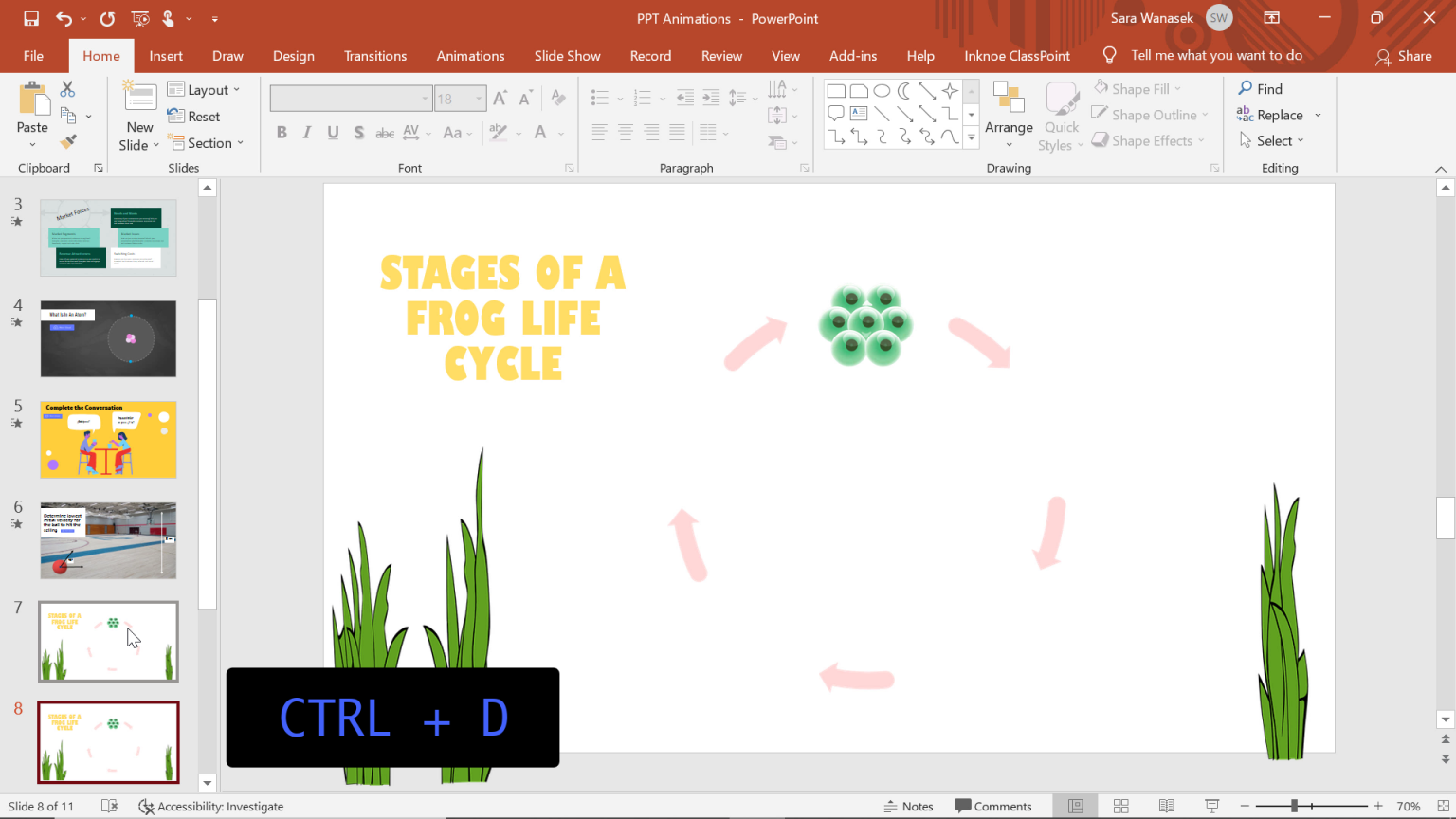The height and width of the screenshot is (819, 1456).
Task: Click the Share button
Action: pyautogui.click(x=1404, y=56)
